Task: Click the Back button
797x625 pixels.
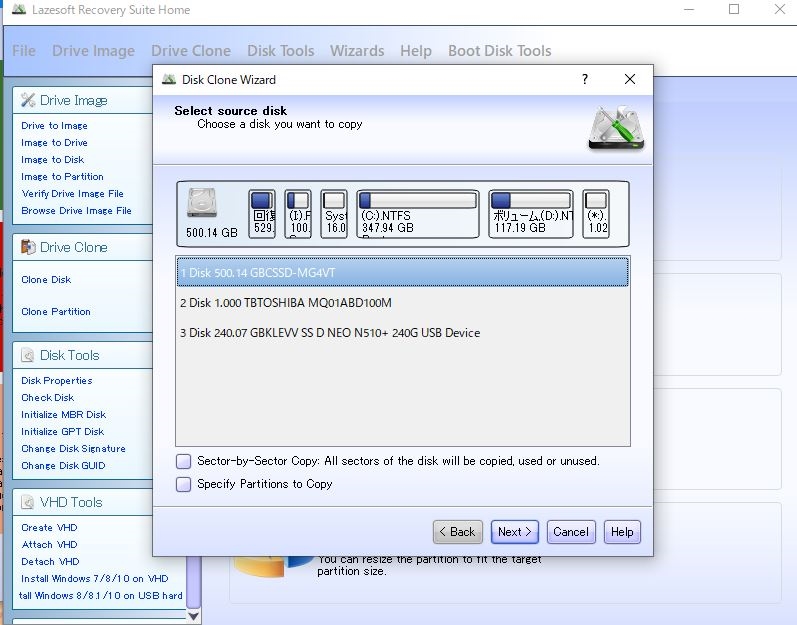Action: (x=457, y=532)
